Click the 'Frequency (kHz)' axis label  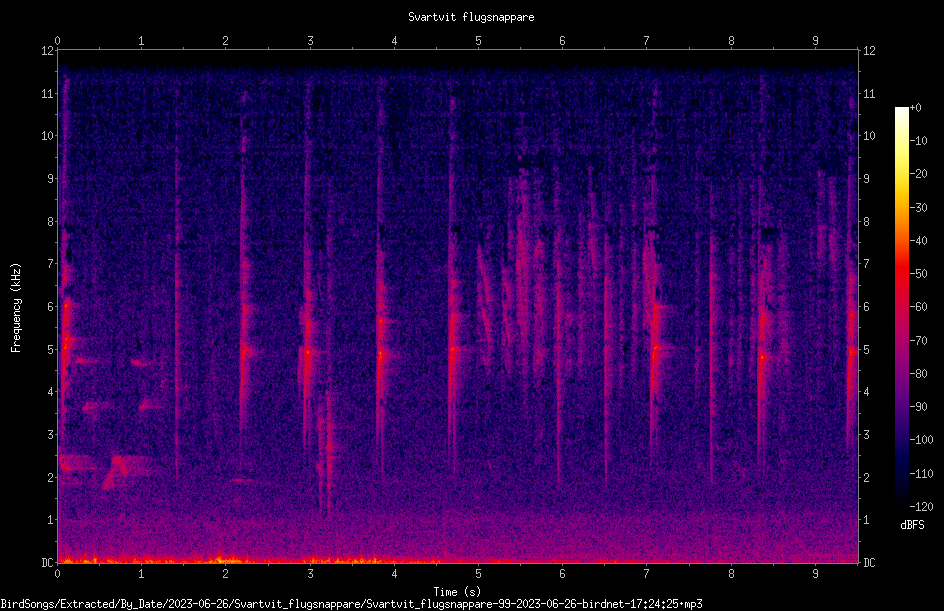pyautogui.click(x=16, y=308)
